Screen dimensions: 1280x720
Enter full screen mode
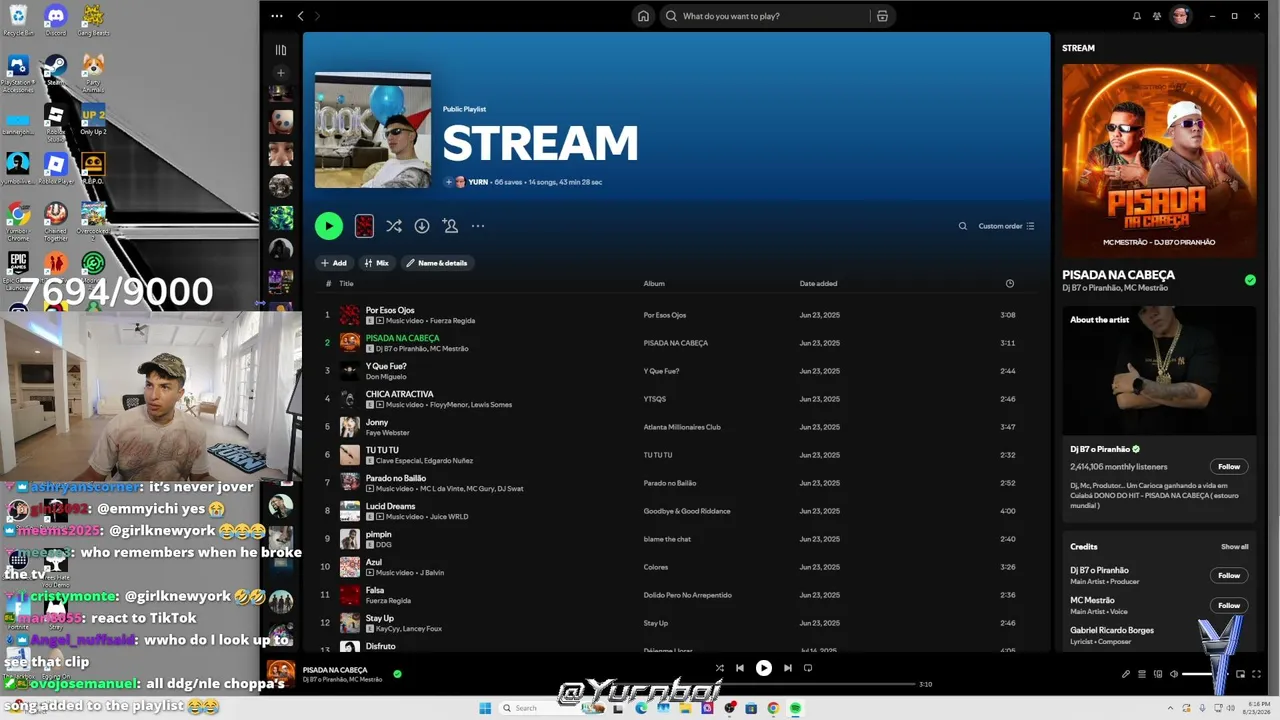click(x=1257, y=674)
